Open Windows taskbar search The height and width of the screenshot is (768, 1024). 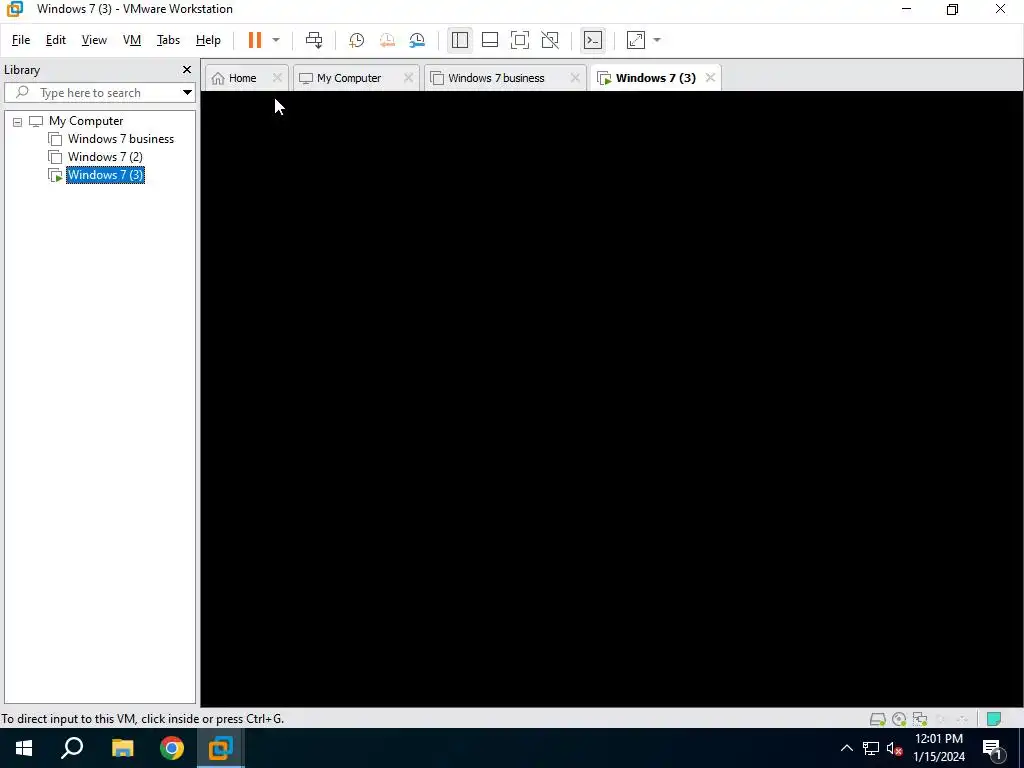click(x=72, y=748)
